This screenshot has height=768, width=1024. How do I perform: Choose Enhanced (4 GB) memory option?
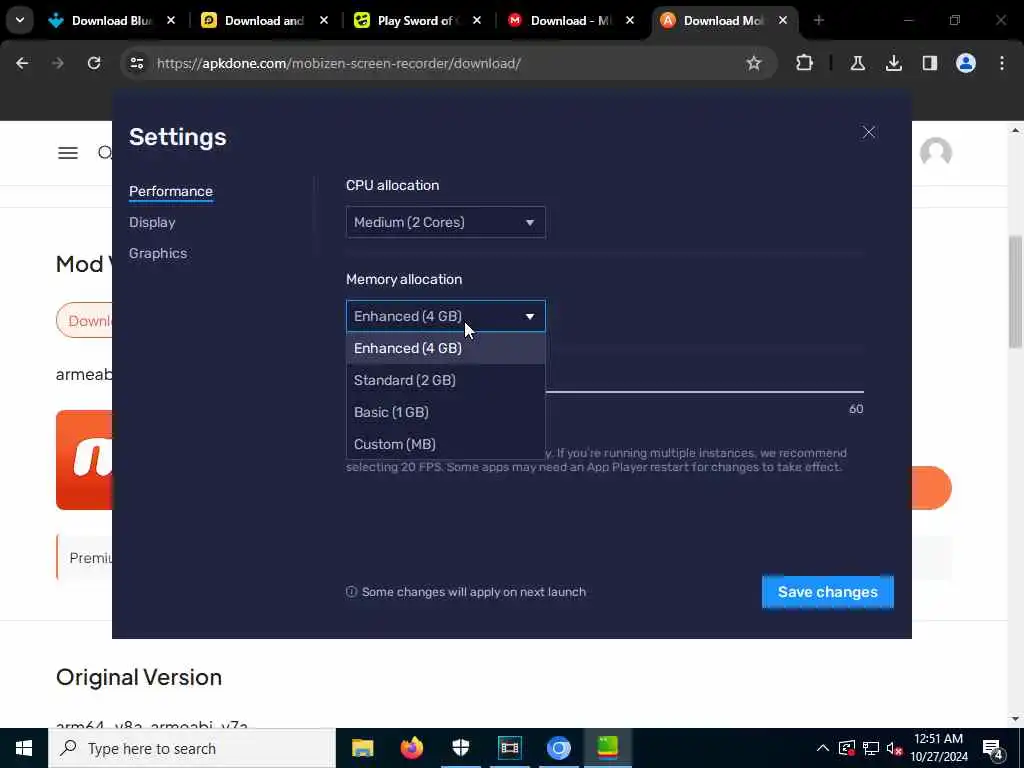point(445,348)
